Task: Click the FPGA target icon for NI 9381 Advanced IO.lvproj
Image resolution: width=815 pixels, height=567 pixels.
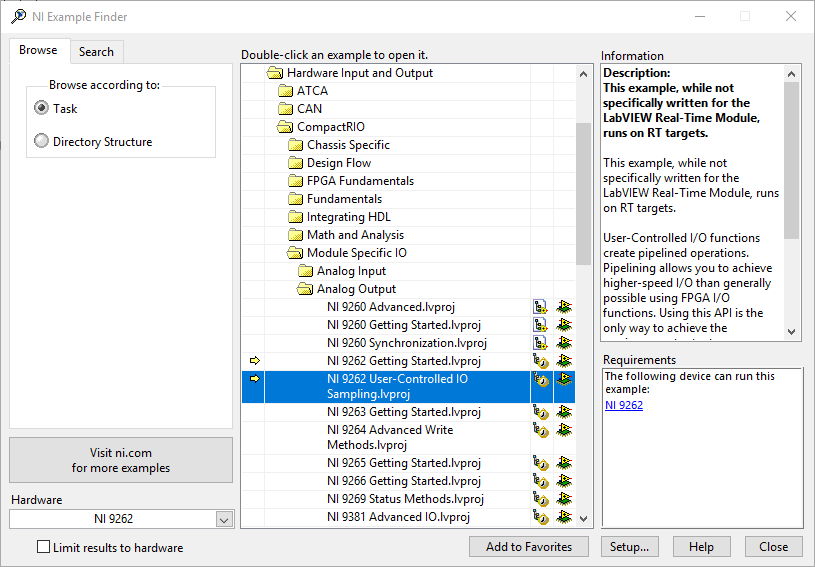Action: pos(564,517)
